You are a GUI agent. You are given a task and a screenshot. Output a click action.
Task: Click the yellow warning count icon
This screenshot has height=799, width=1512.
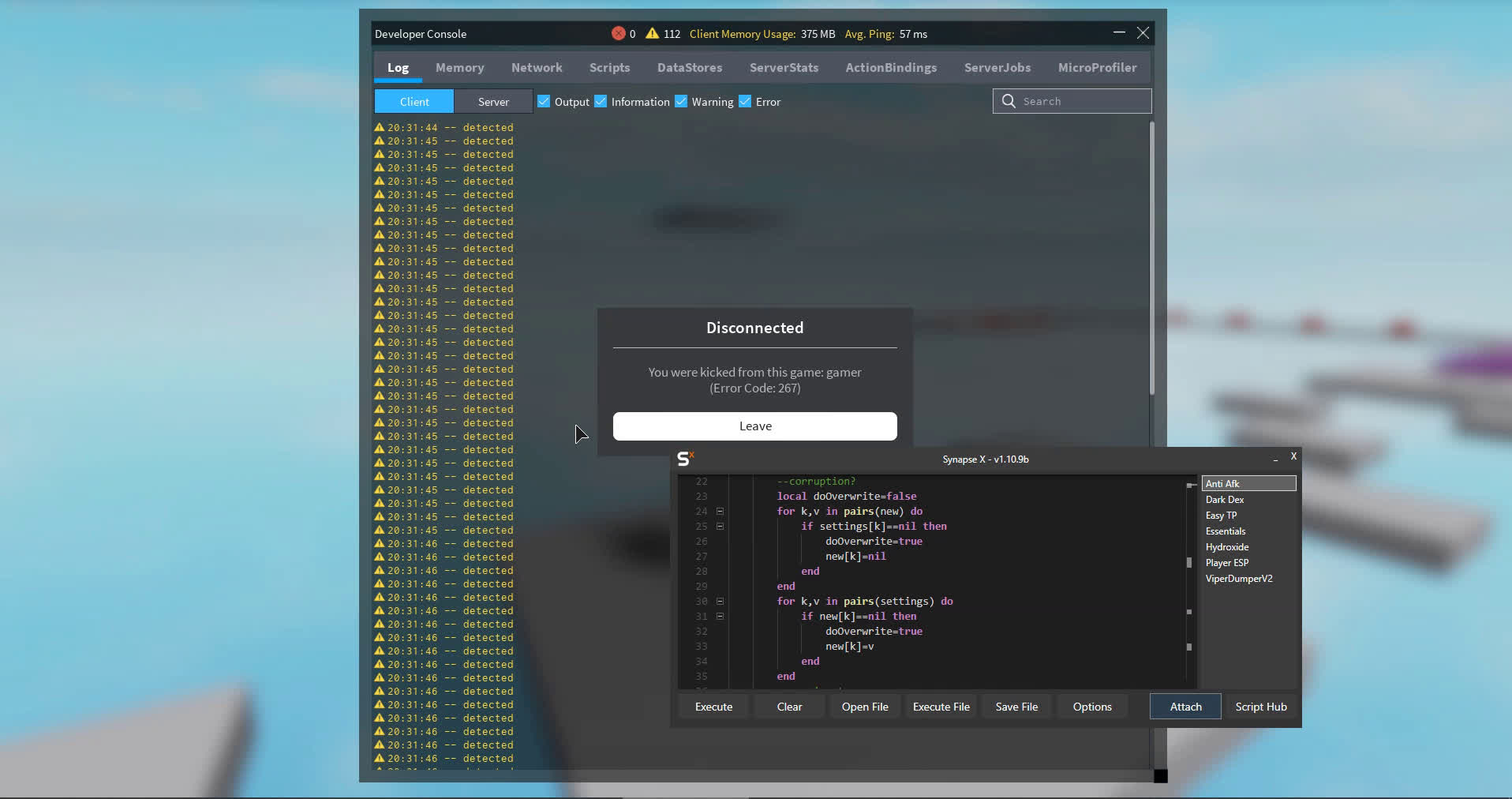click(x=653, y=33)
